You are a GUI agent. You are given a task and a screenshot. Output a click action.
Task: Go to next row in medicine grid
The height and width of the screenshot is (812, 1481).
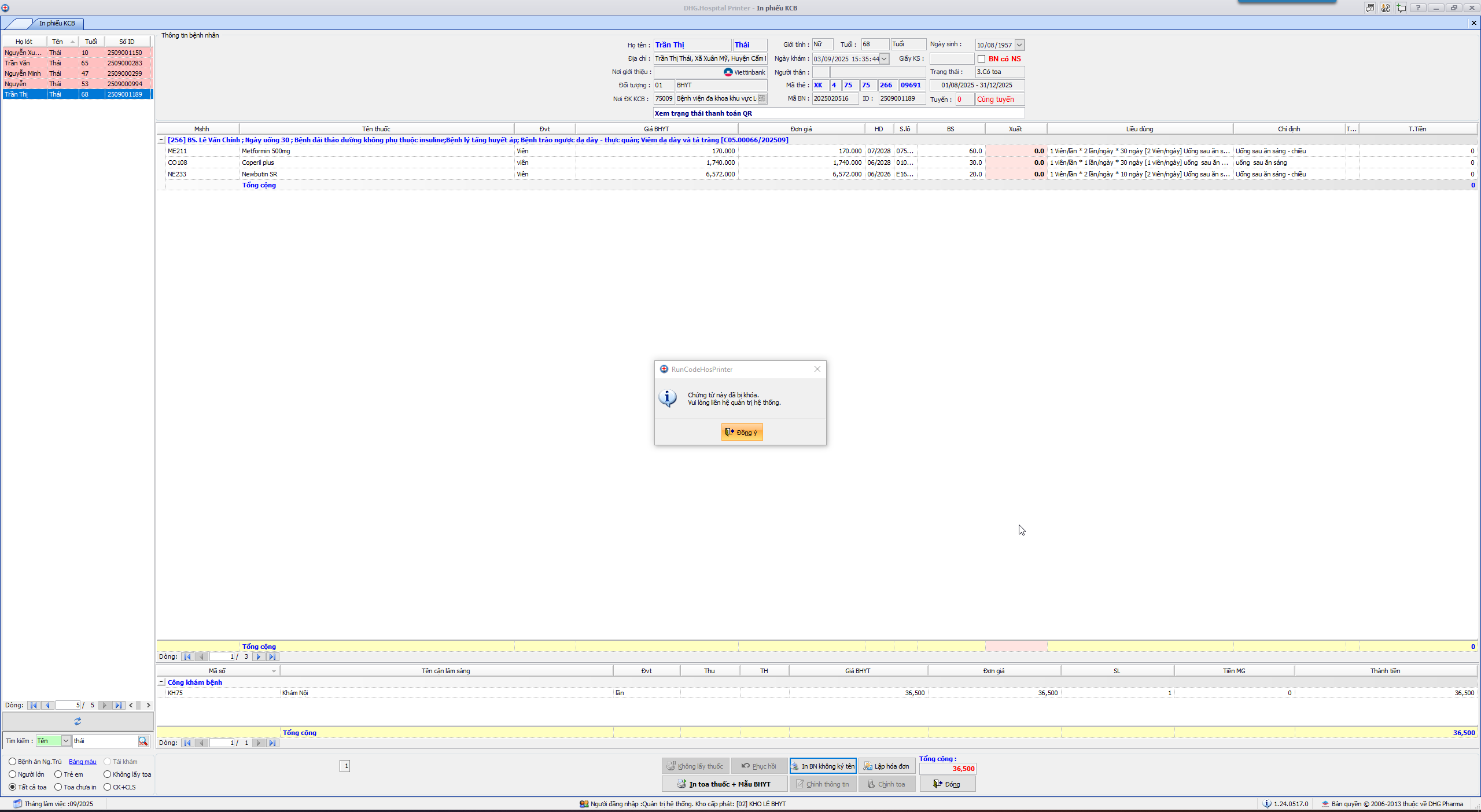click(259, 656)
